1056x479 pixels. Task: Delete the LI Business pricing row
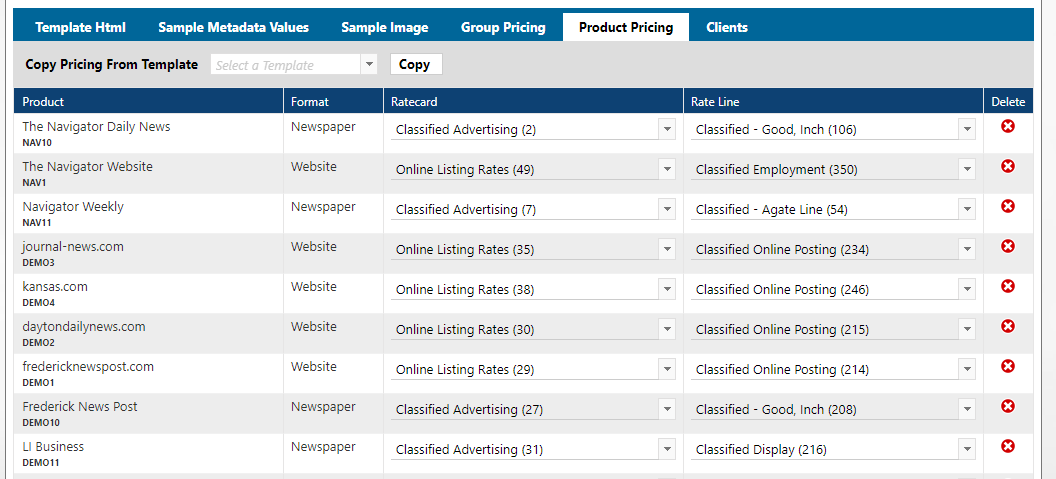click(1008, 446)
